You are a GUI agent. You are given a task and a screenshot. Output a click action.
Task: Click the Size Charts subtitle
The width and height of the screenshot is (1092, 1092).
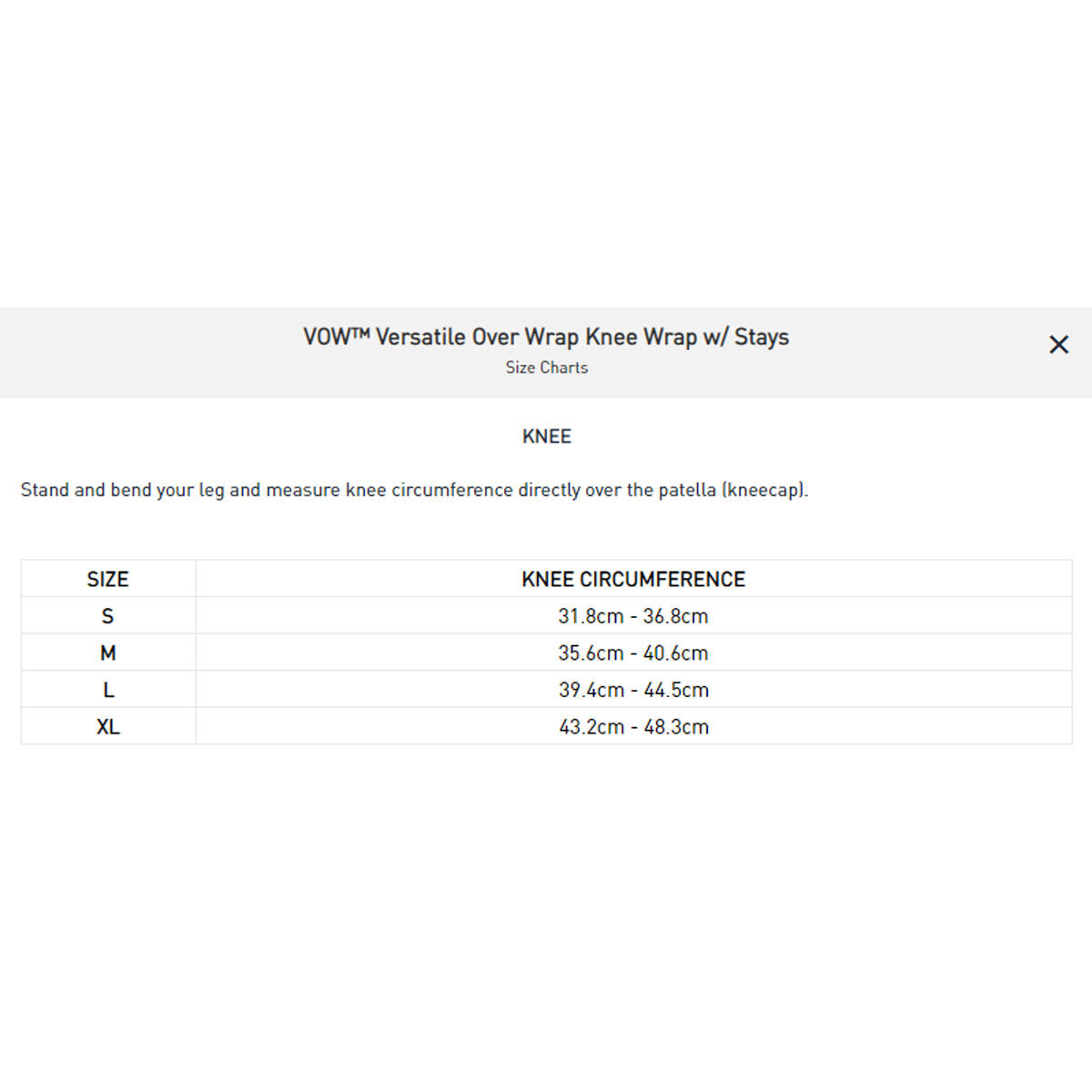point(546,368)
